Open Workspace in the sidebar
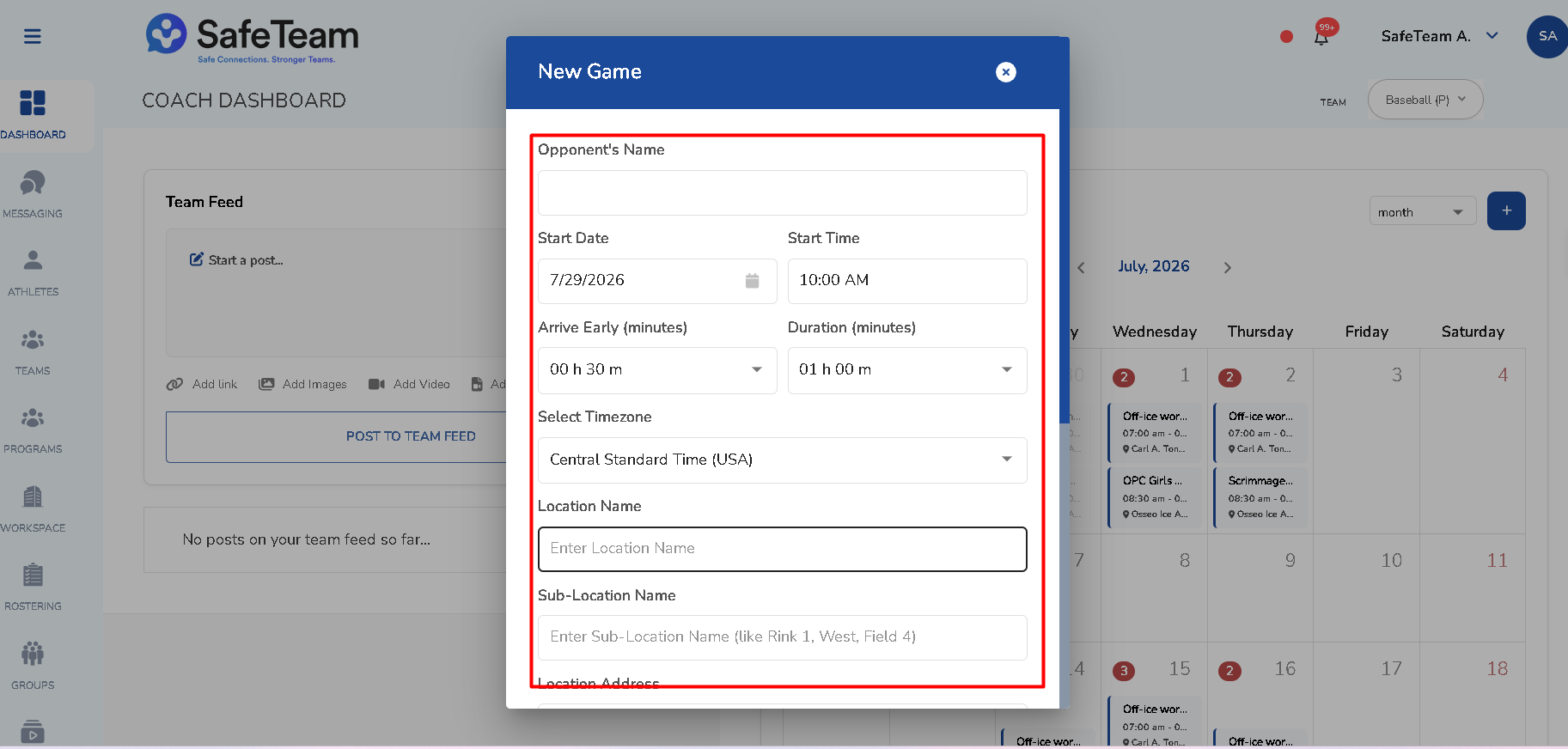1568x749 pixels. 33,509
